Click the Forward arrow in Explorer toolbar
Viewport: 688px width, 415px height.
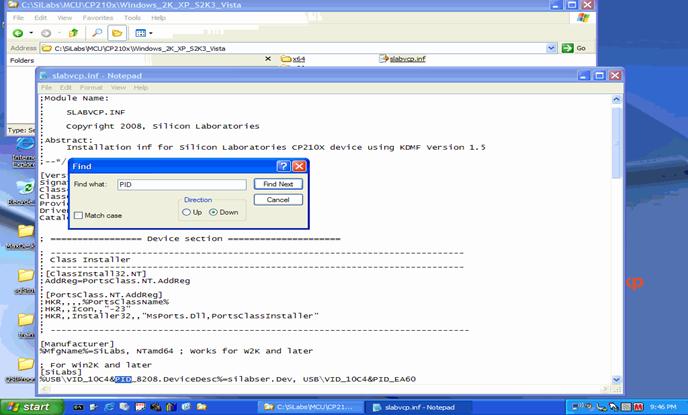pos(46,33)
